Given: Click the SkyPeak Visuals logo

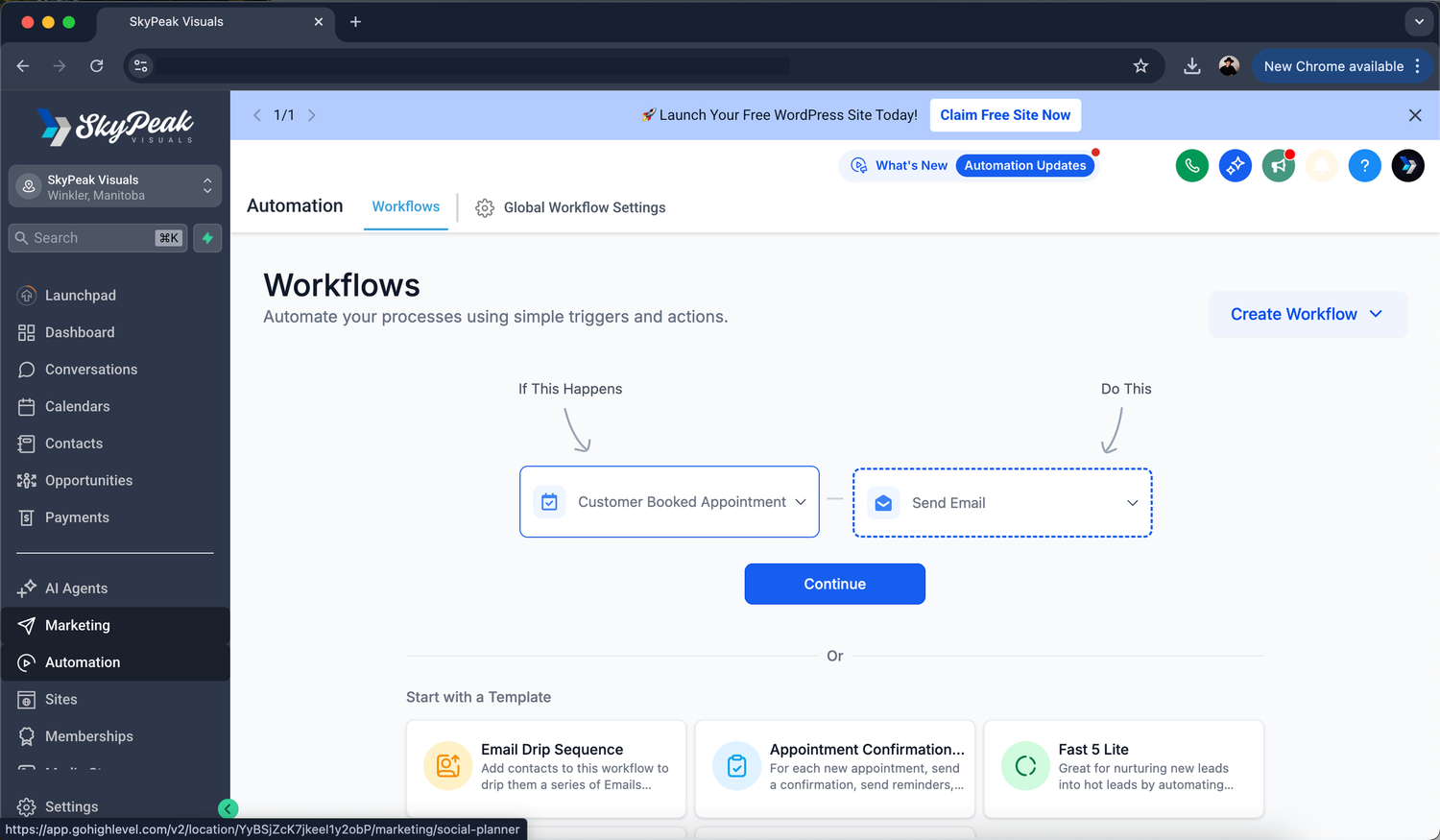Looking at the screenshot, I should pyautogui.click(x=115, y=126).
